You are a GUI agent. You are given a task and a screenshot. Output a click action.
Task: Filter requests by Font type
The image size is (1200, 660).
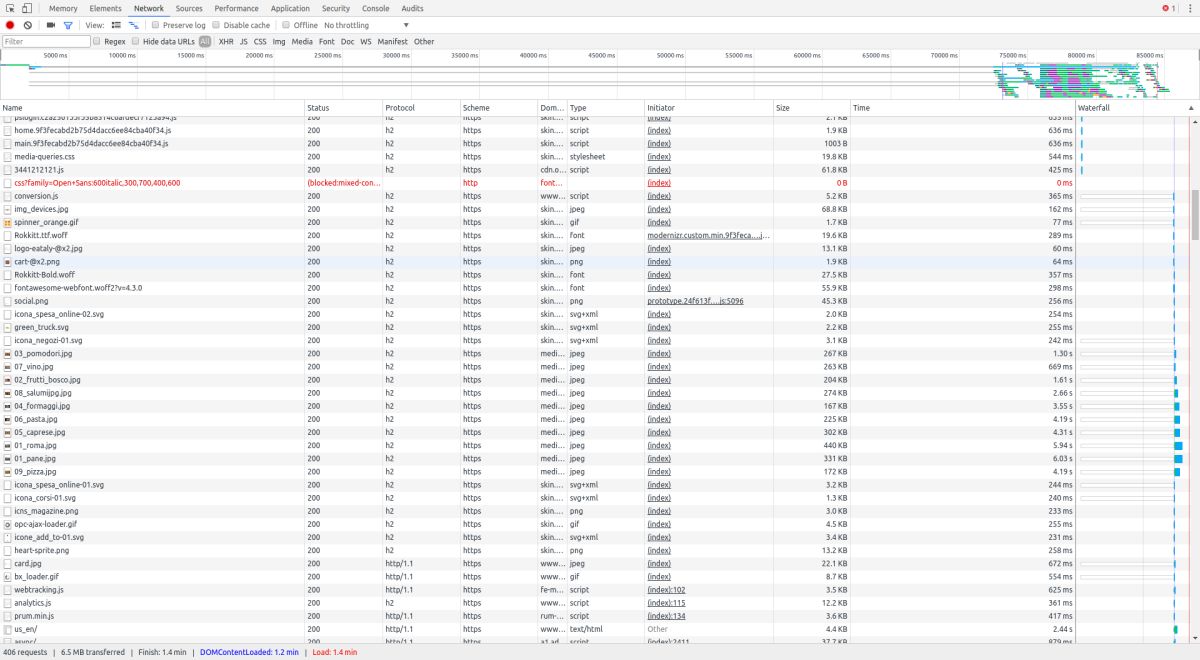click(x=327, y=42)
